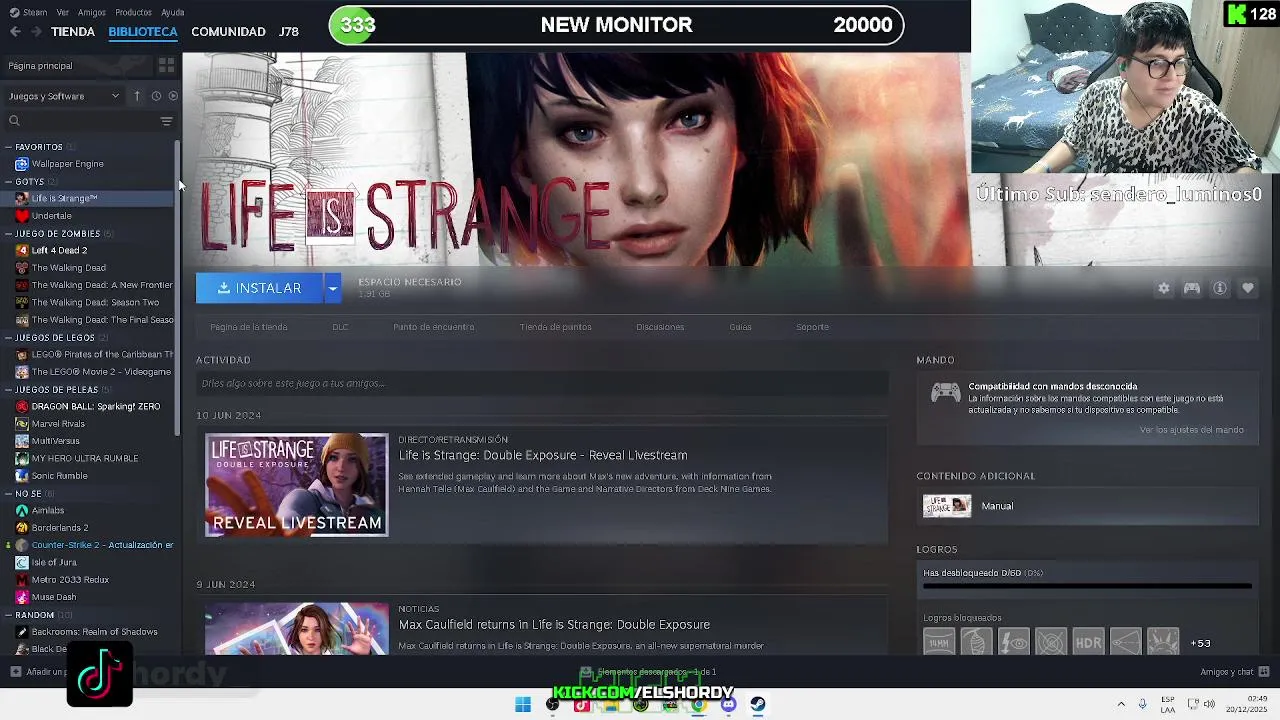Filter ready-to-play games with play icon
The image size is (1280, 720).
tap(173, 96)
